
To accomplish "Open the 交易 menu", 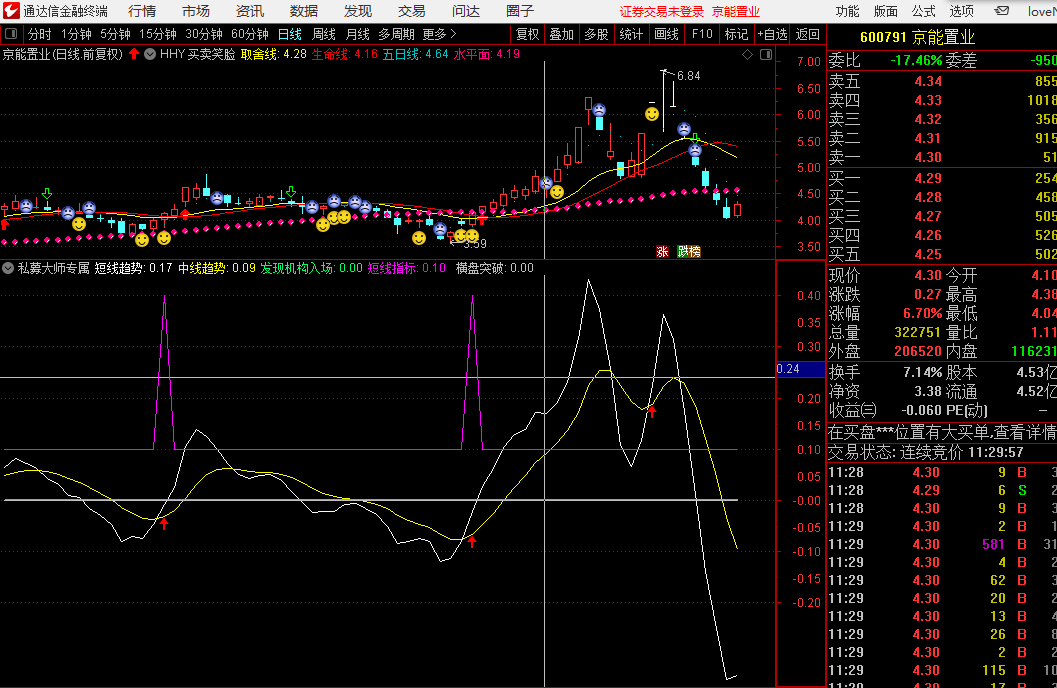I will pyautogui.click(x=411, y=11).
